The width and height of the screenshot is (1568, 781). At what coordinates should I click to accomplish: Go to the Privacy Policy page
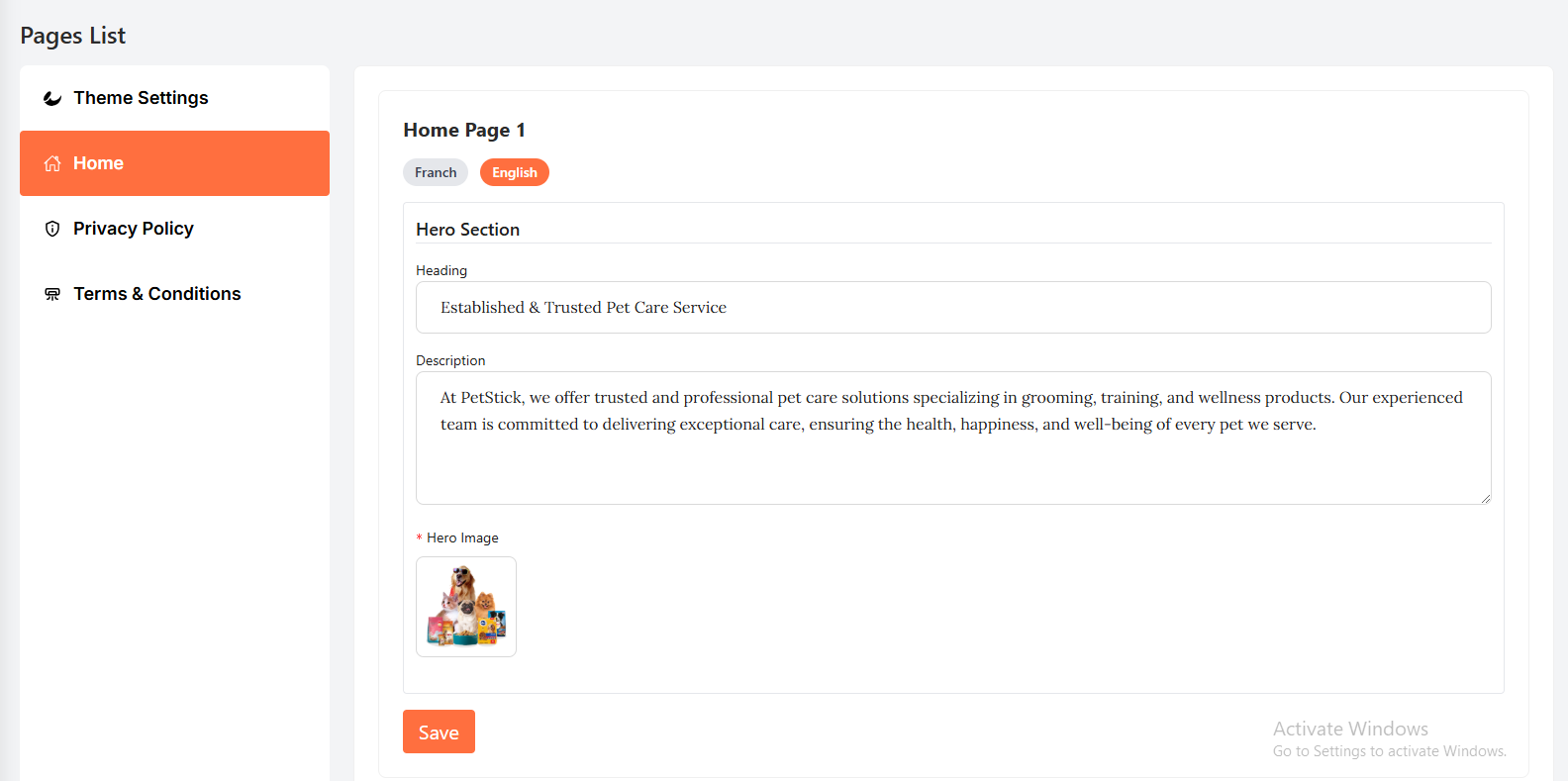[134, 229]
